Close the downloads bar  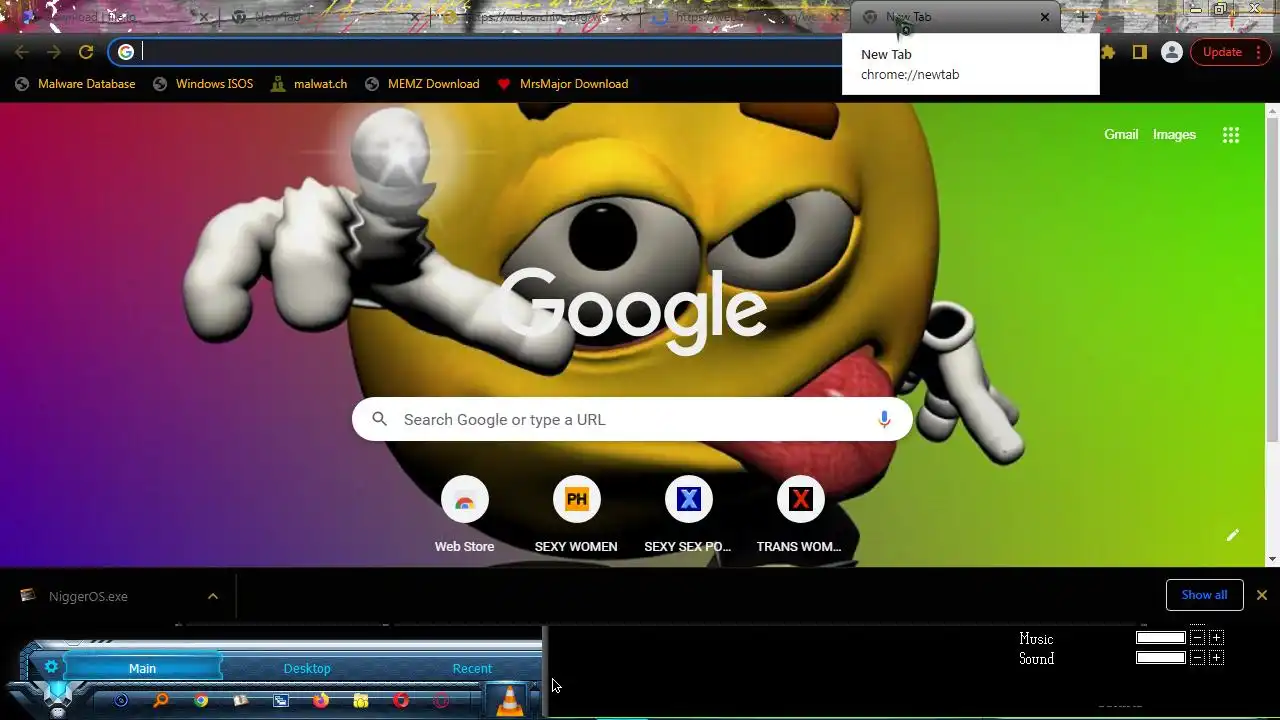tap(1262, 595)
